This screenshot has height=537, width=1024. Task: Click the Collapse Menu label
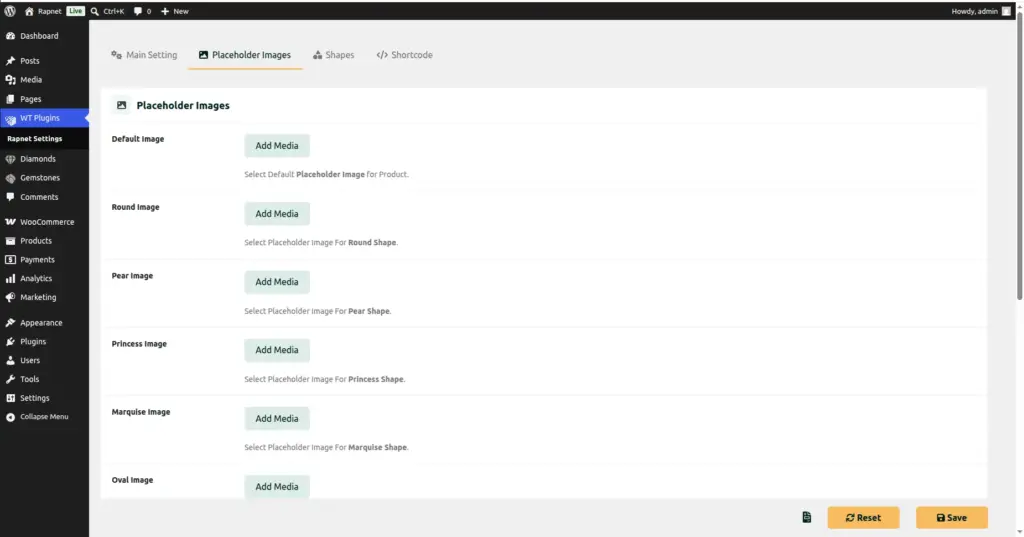[44, 417]
